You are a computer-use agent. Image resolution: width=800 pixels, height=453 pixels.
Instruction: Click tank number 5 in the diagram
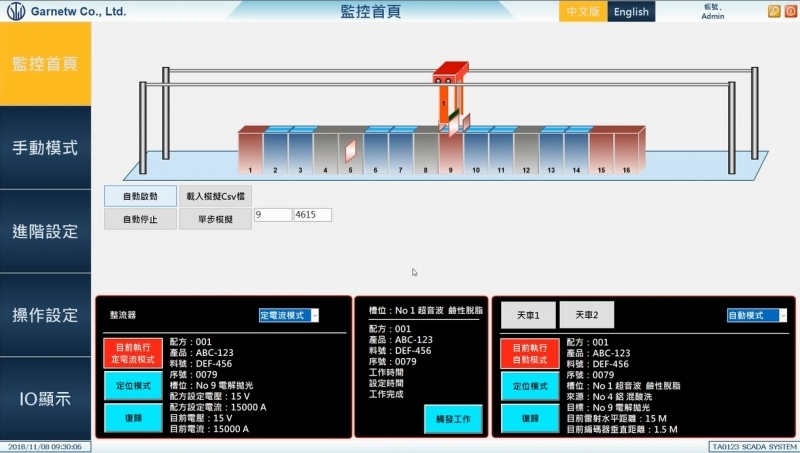[x=350, y=154]
